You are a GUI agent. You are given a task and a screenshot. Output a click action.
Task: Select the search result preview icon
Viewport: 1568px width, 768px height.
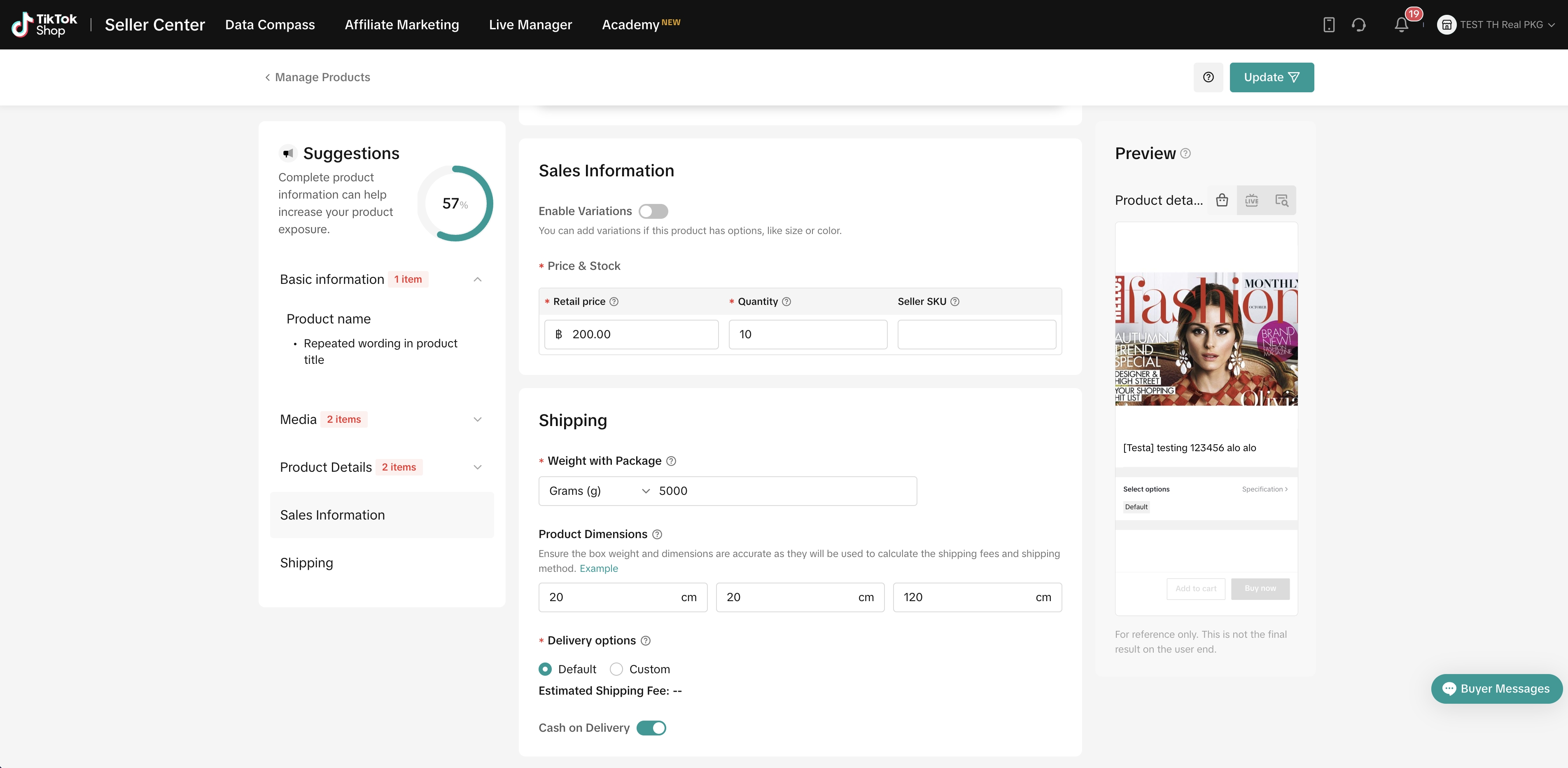click(1281, 200)
